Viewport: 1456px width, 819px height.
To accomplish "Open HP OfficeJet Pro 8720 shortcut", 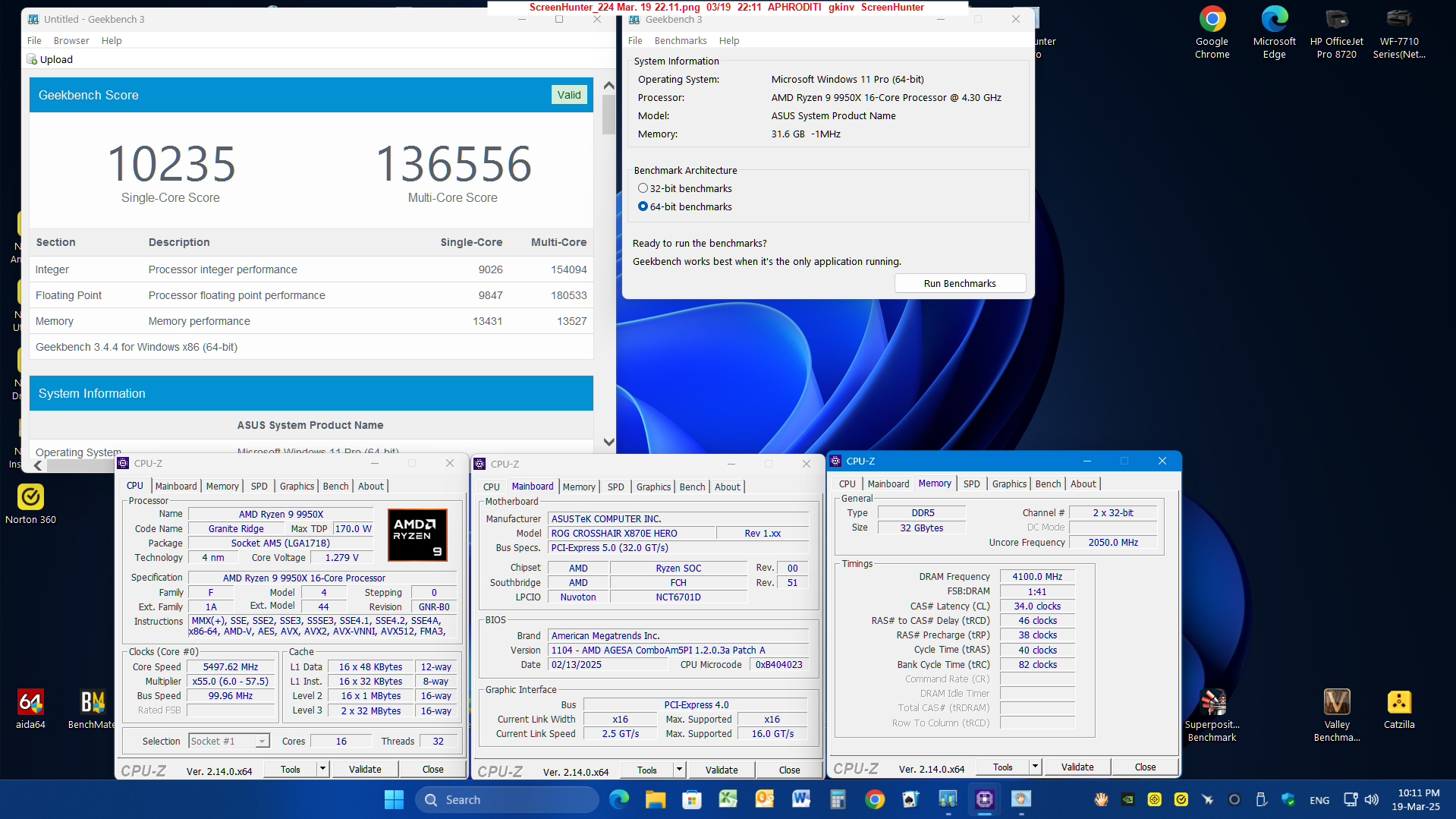I will click(1336, 33).
